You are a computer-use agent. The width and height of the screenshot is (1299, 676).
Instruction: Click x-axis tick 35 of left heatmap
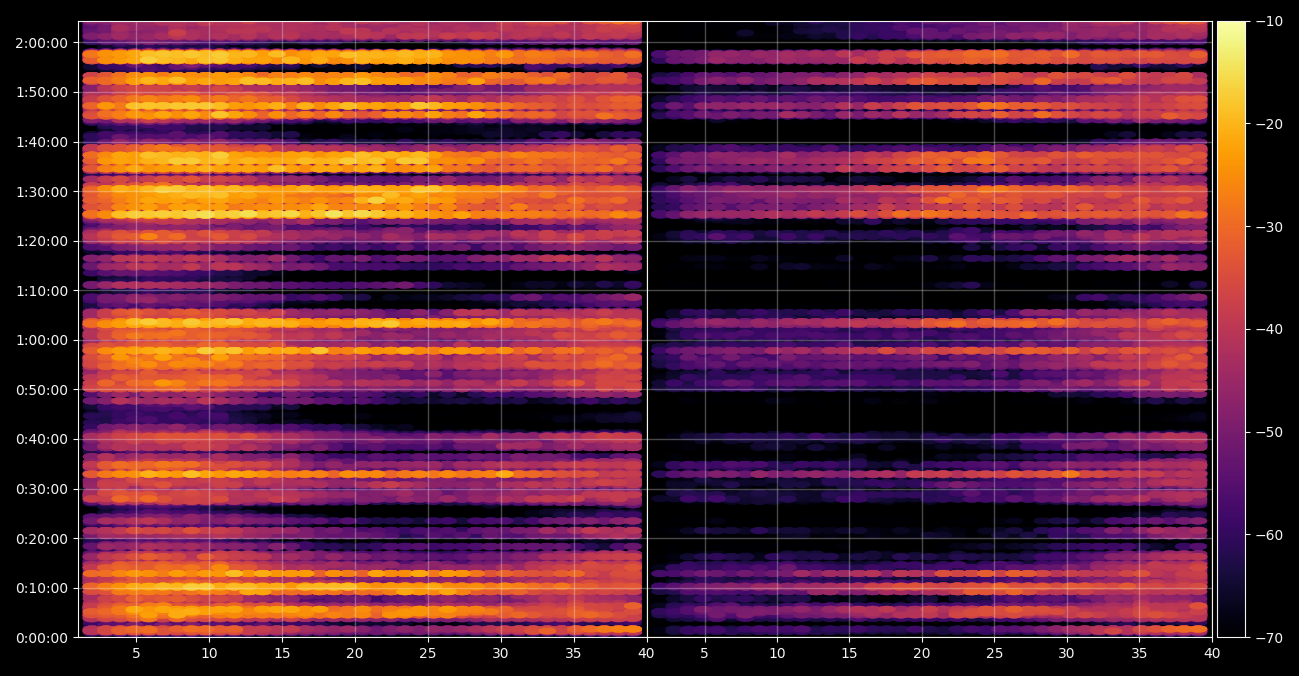tap(574, 654)
